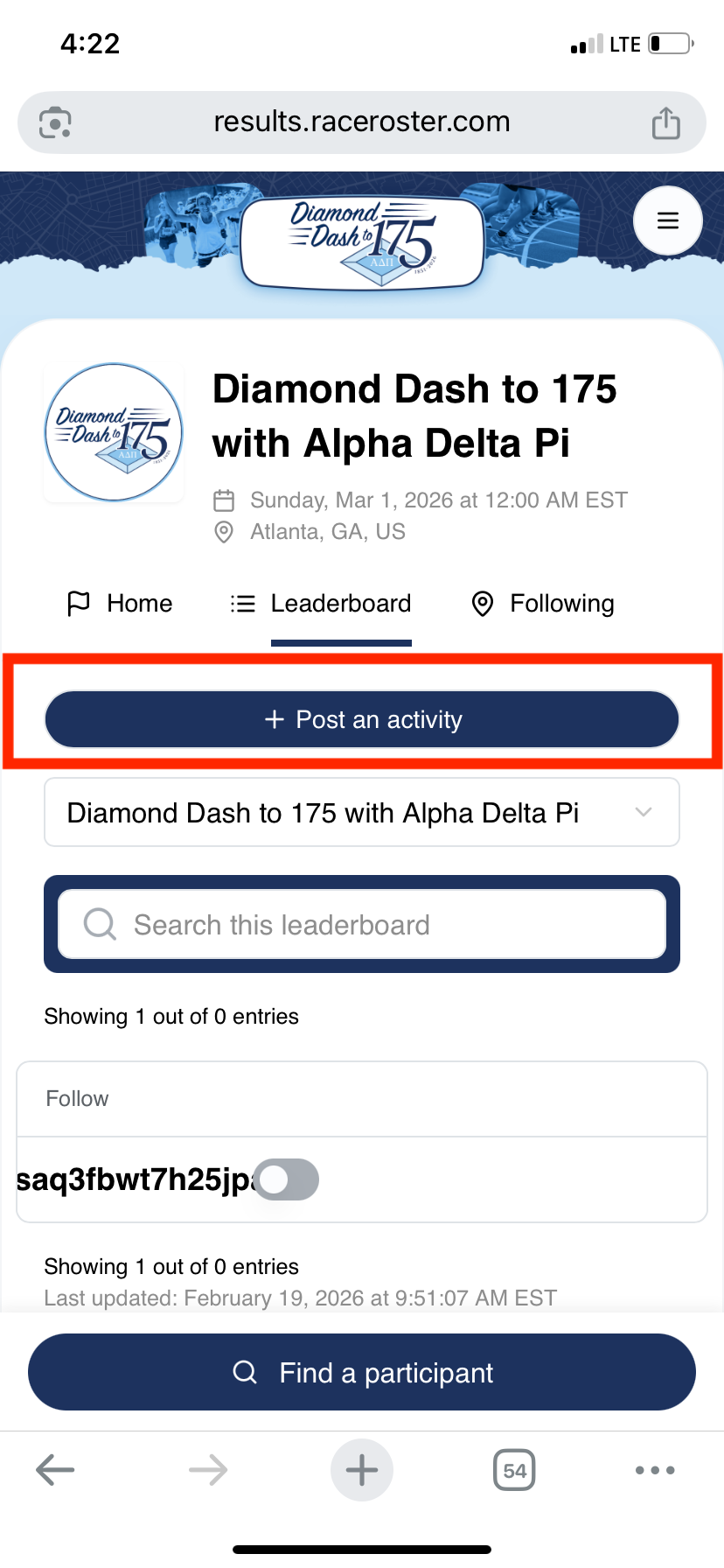Focus the Search this leaderboard field
The image size is (724, 1568).
click(362, 924)
